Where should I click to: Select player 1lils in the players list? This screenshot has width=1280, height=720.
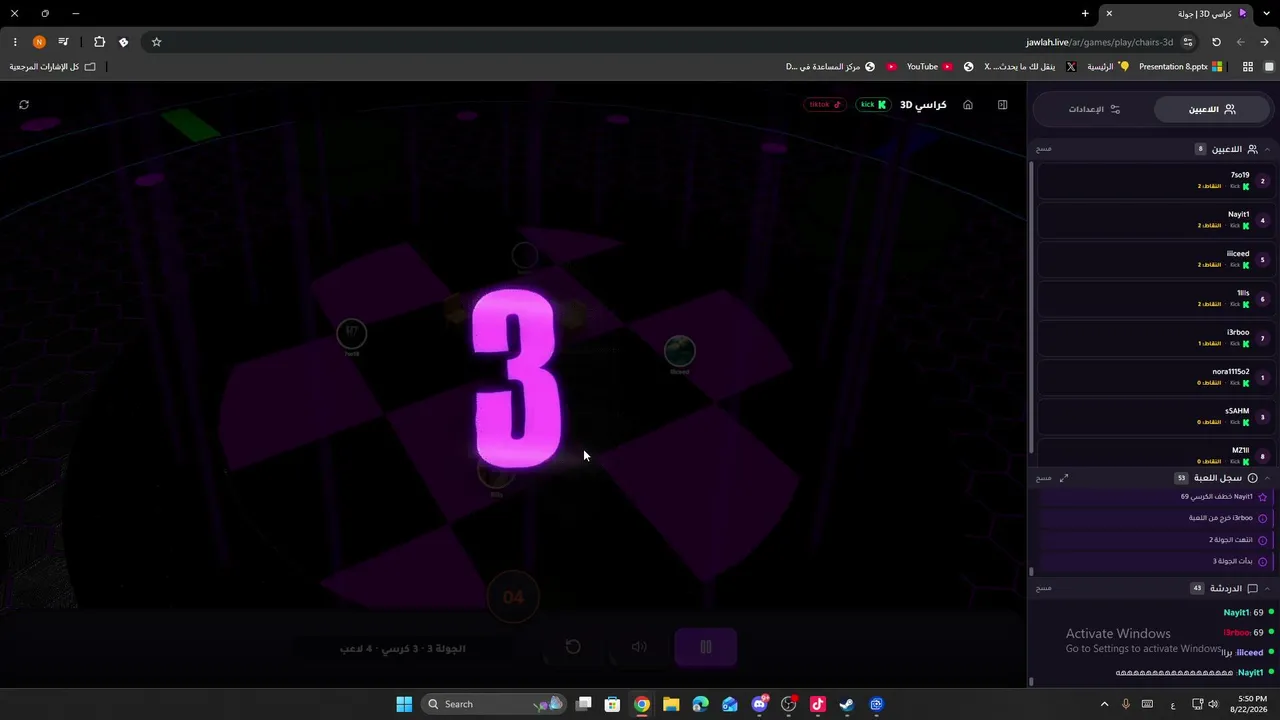(1154, 299)
